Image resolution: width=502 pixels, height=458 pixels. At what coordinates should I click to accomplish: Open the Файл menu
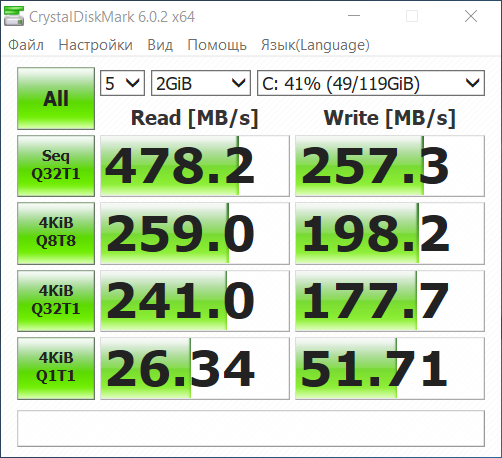pyautogui.click(x=26, y=45)
